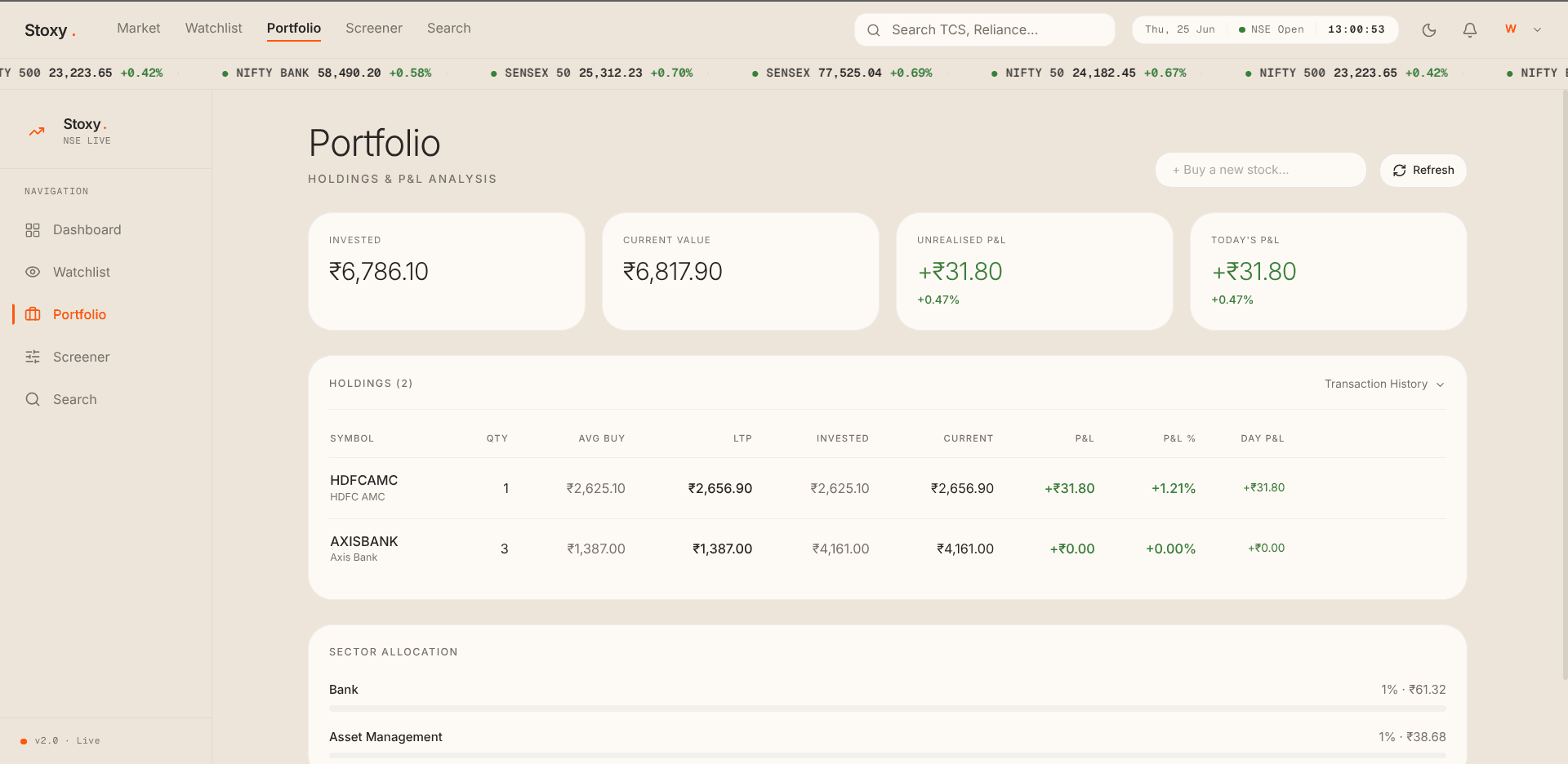Focus the Search TCS, Reliance field
The image size is (1568, 764).
coord(985,30)
